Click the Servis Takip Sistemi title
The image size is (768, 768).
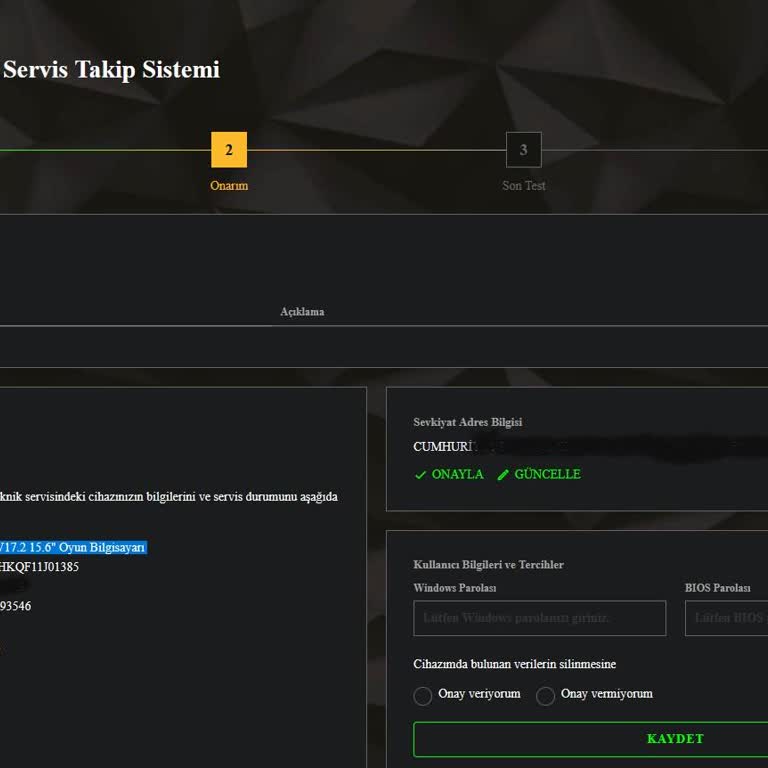111,69
